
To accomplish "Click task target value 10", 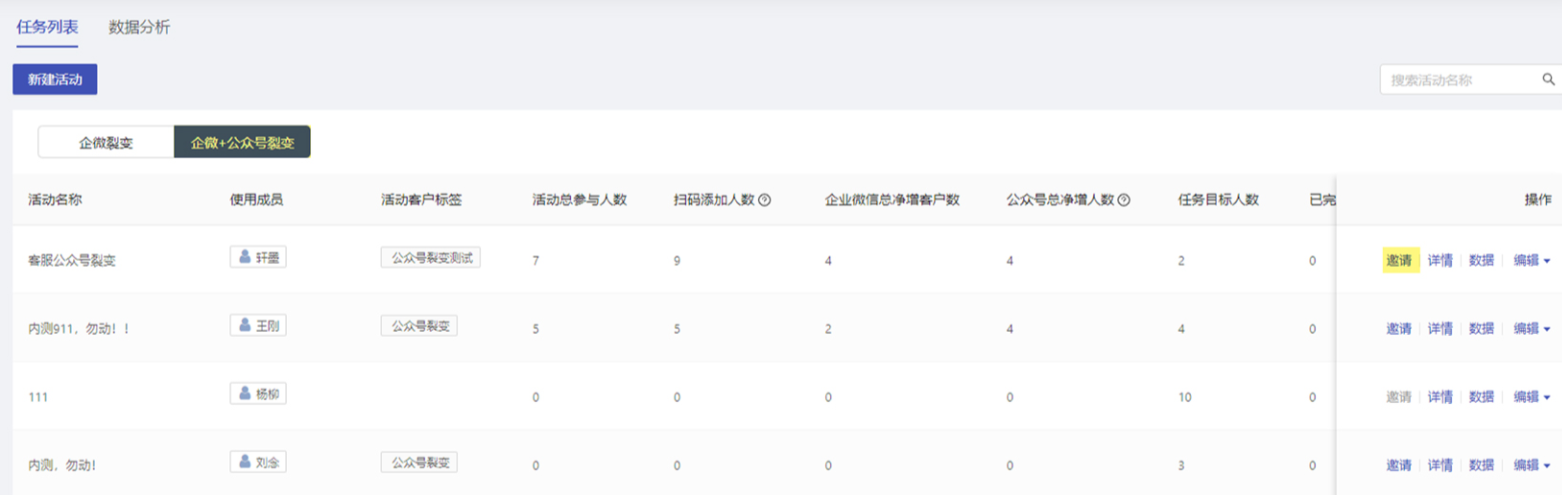I will click(1186, 397).
